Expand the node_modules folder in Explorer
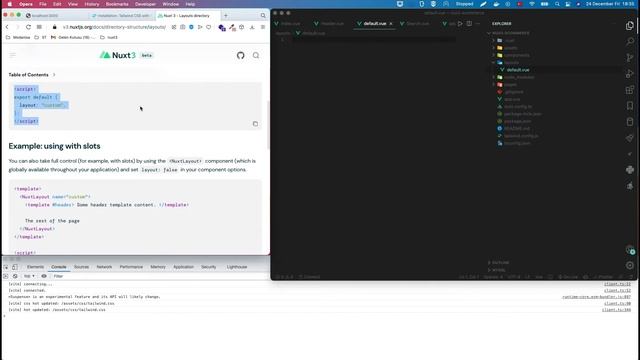This screenshot has height=360, width=640. tap(494, 77)
